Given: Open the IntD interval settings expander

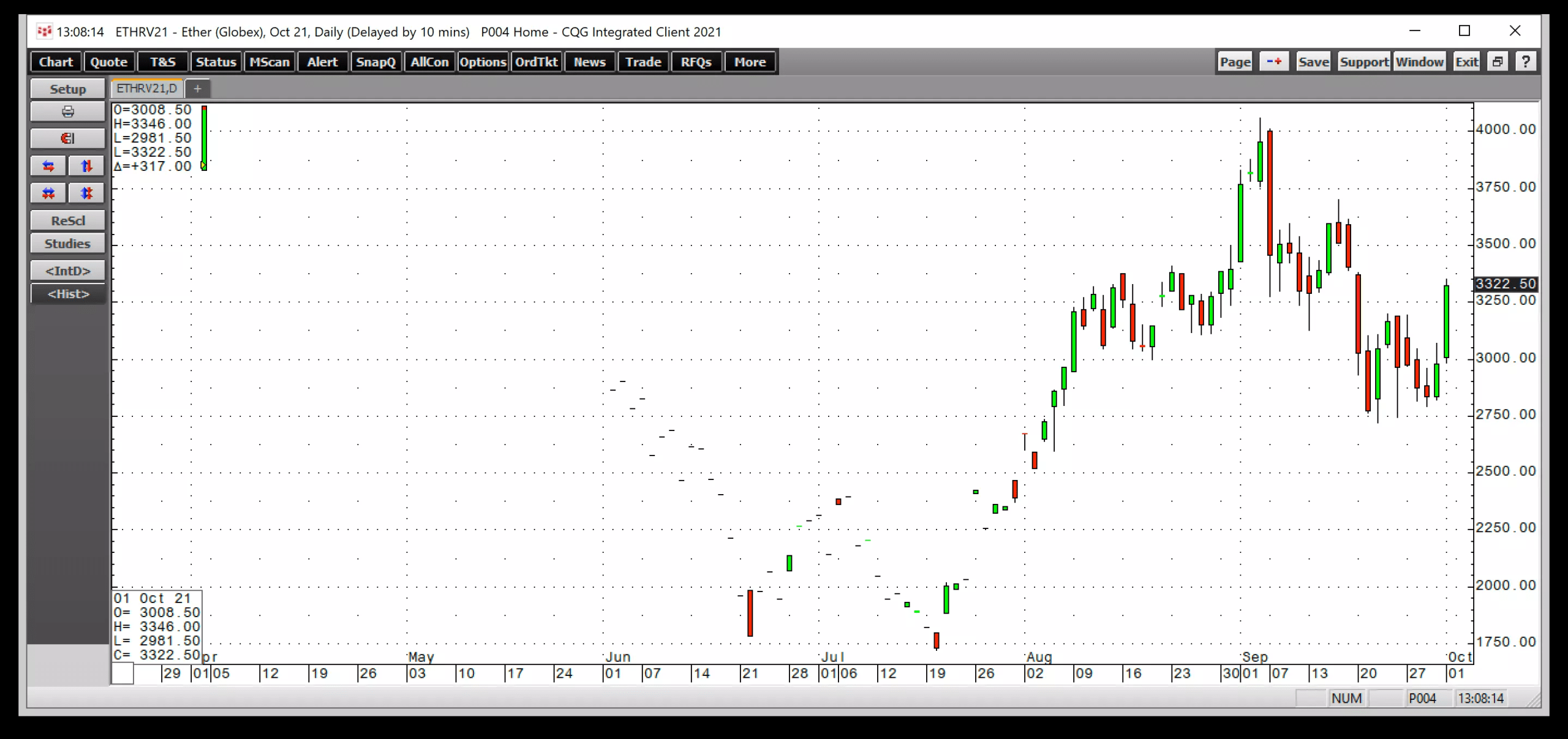Looking at the screenshot, I should 68,270.
